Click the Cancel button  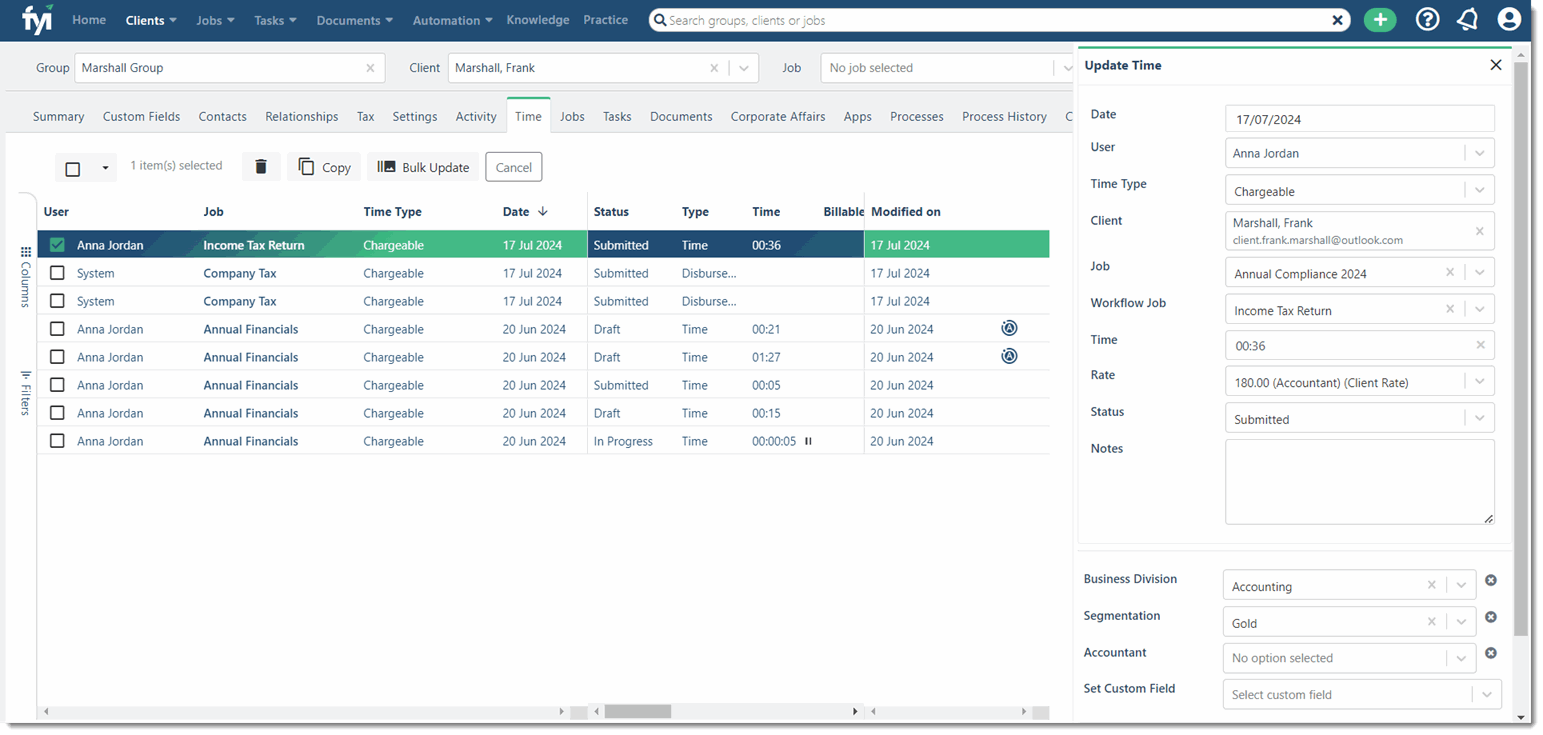tap(513, 167)
